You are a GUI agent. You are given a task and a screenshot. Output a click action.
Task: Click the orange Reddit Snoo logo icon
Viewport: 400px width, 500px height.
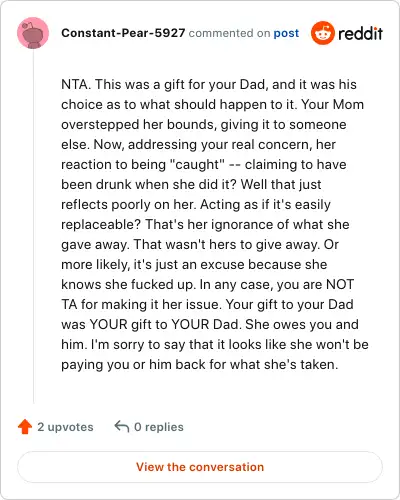click(322, 33)
